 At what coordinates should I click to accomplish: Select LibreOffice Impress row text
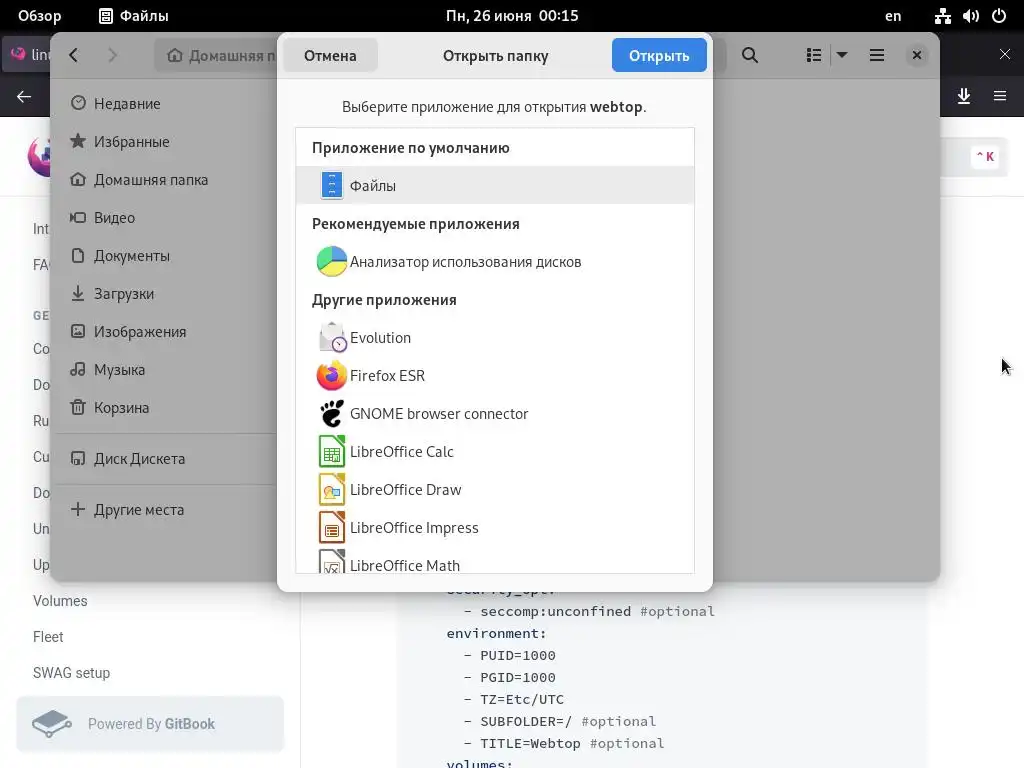(x=414, y=528)
